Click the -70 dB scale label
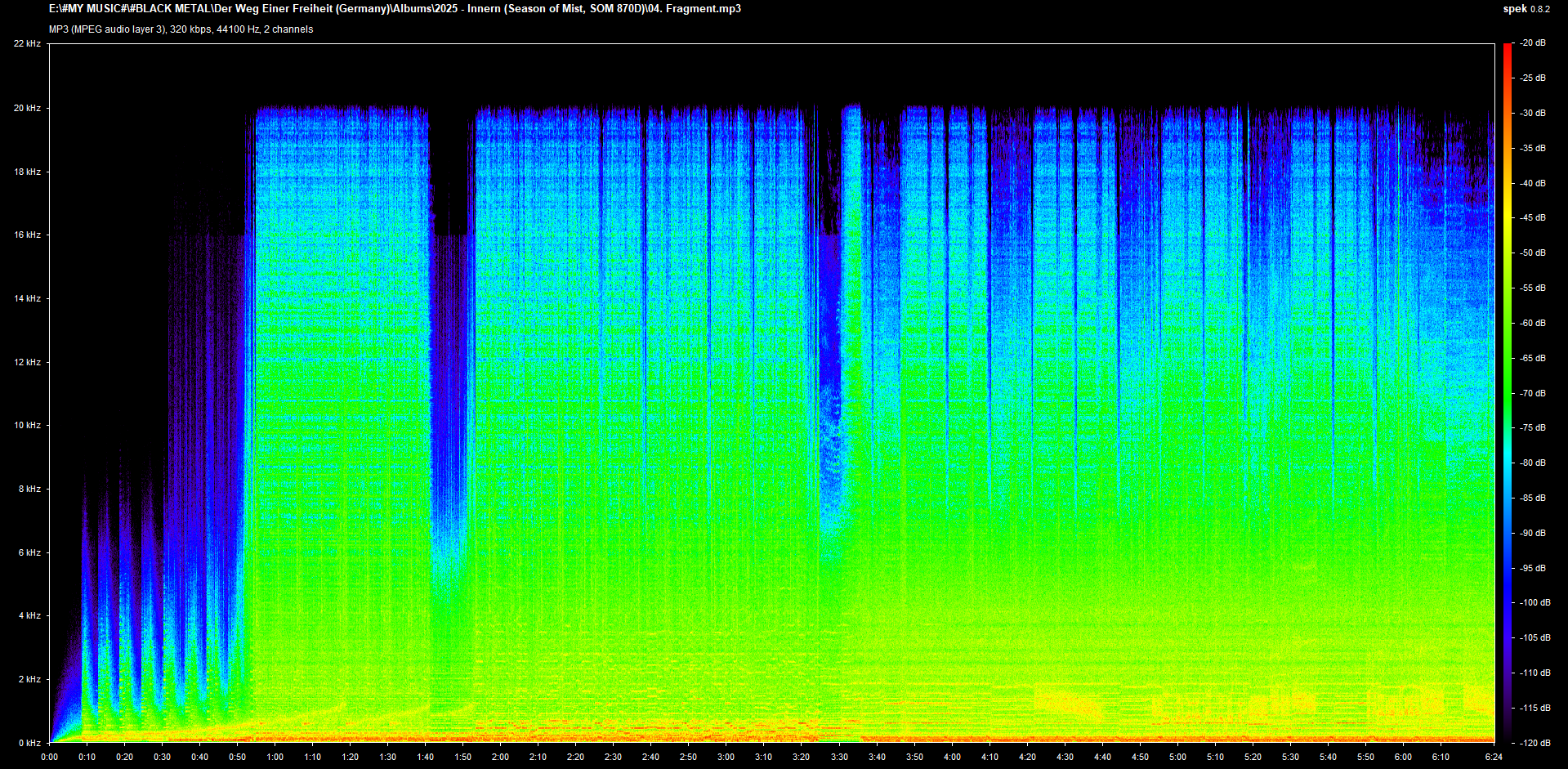1568x769 pixels. (1533, 393)
